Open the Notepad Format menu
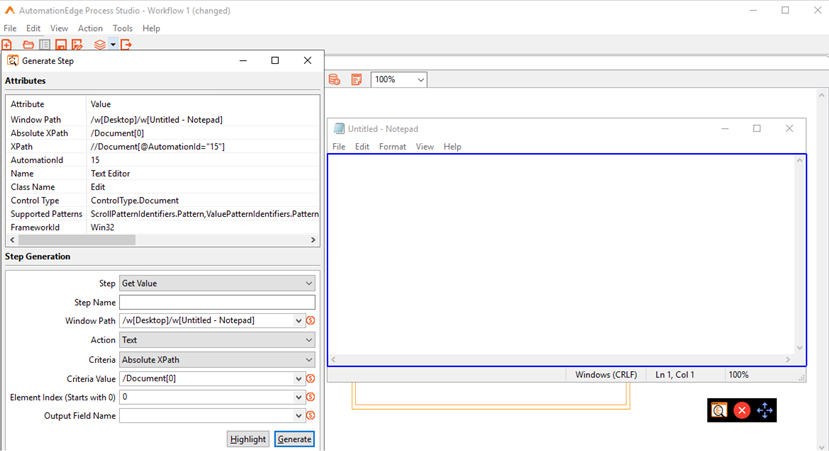This screenshot has width=829, height=451. coord(392,146)
